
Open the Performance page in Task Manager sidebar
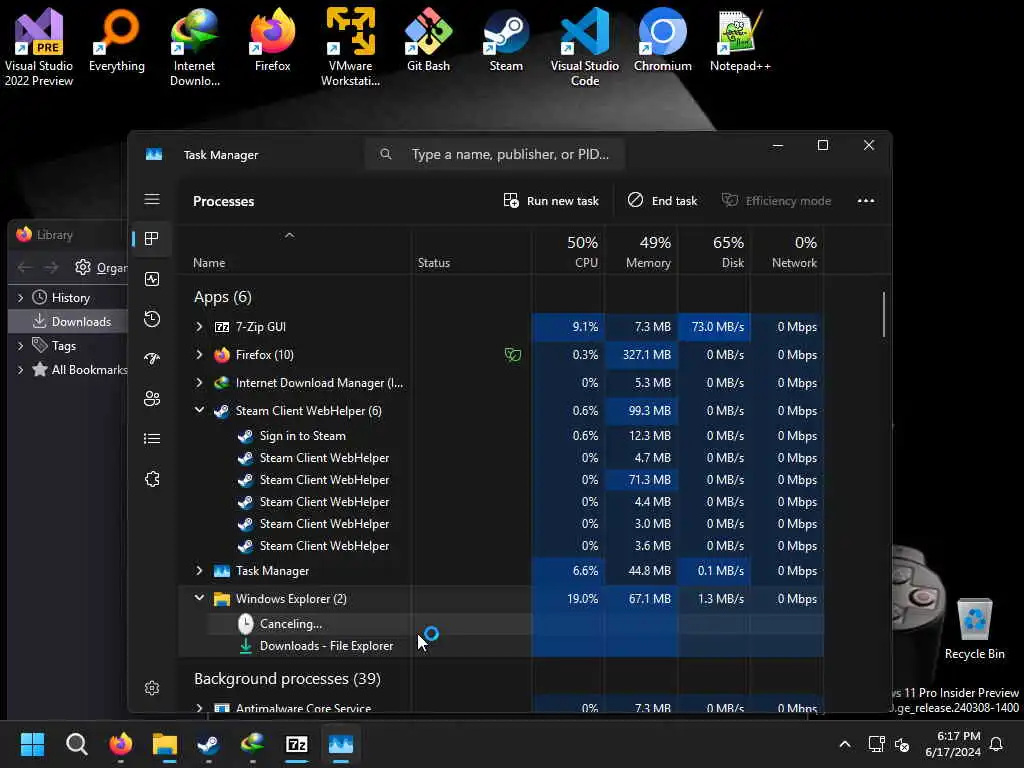click(152, 280)
